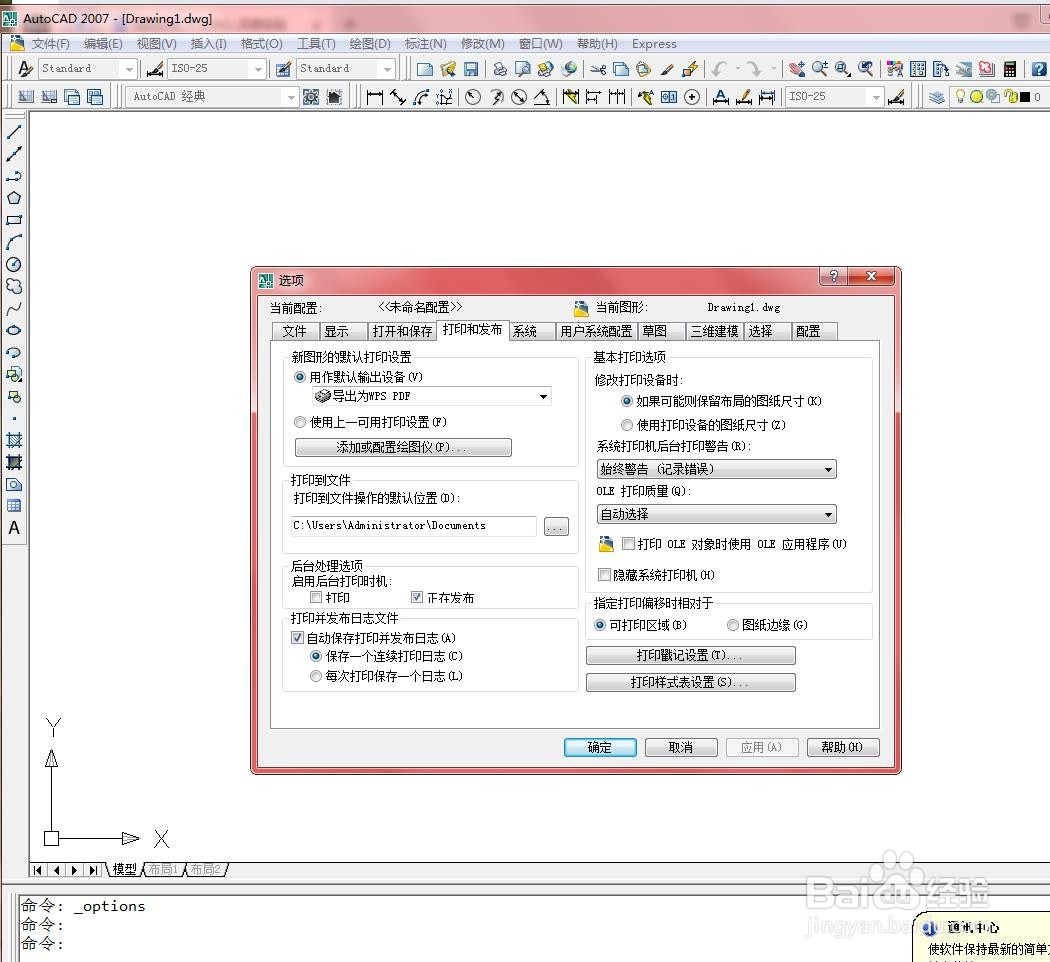1050x962 pixels.
Task: Switch to 打开和保存 tab
Action: [402, 331]
